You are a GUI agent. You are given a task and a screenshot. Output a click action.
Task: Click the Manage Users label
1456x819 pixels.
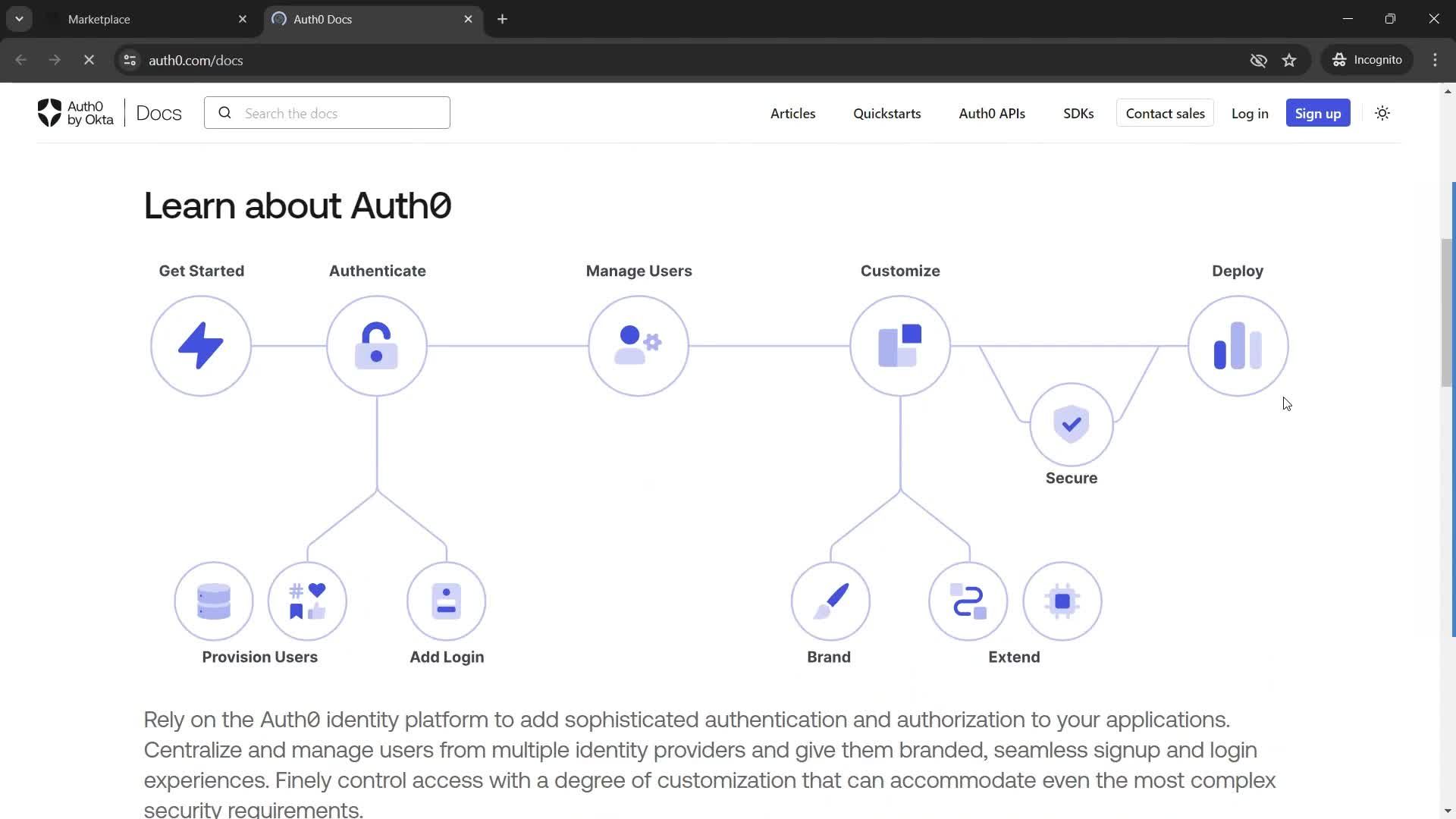pyautogui.click(x=639, y=271)
